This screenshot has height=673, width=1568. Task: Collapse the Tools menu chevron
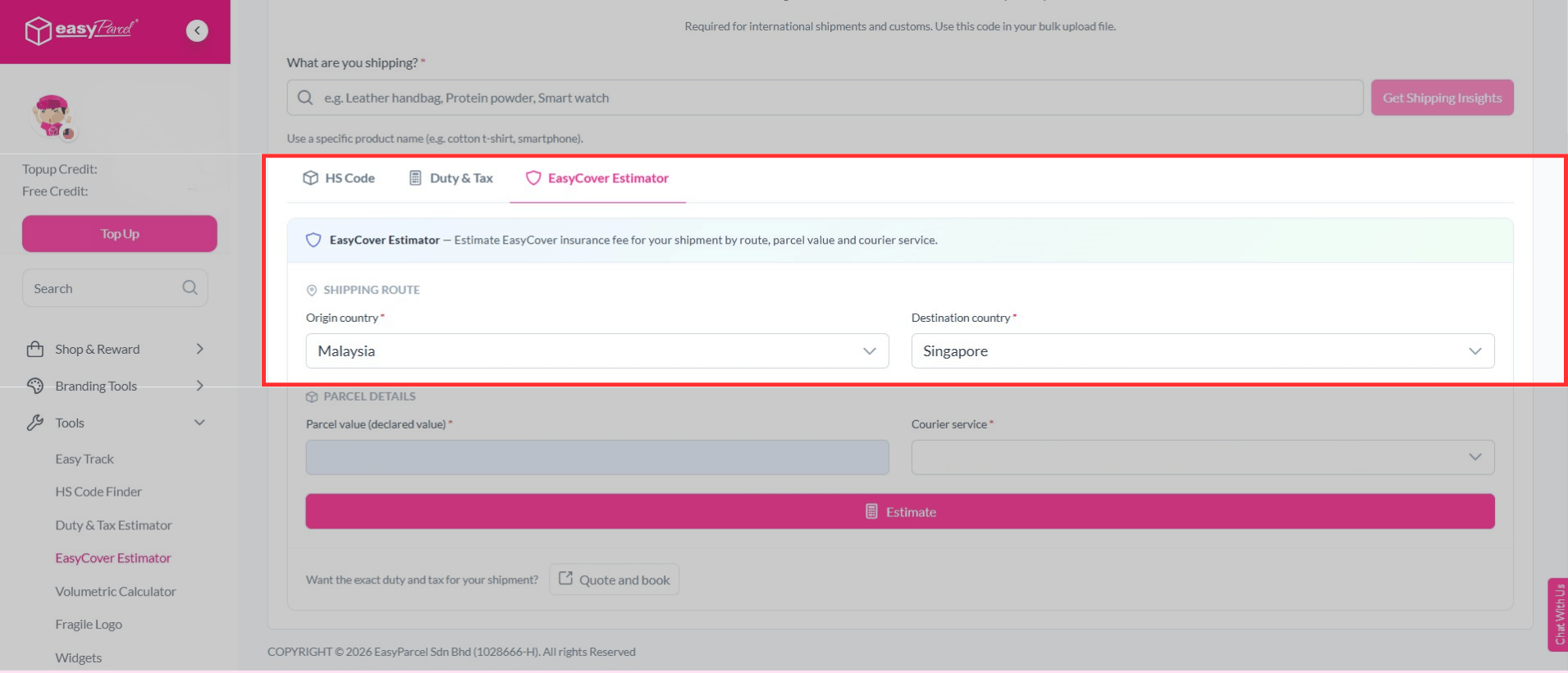coord(199,423)
